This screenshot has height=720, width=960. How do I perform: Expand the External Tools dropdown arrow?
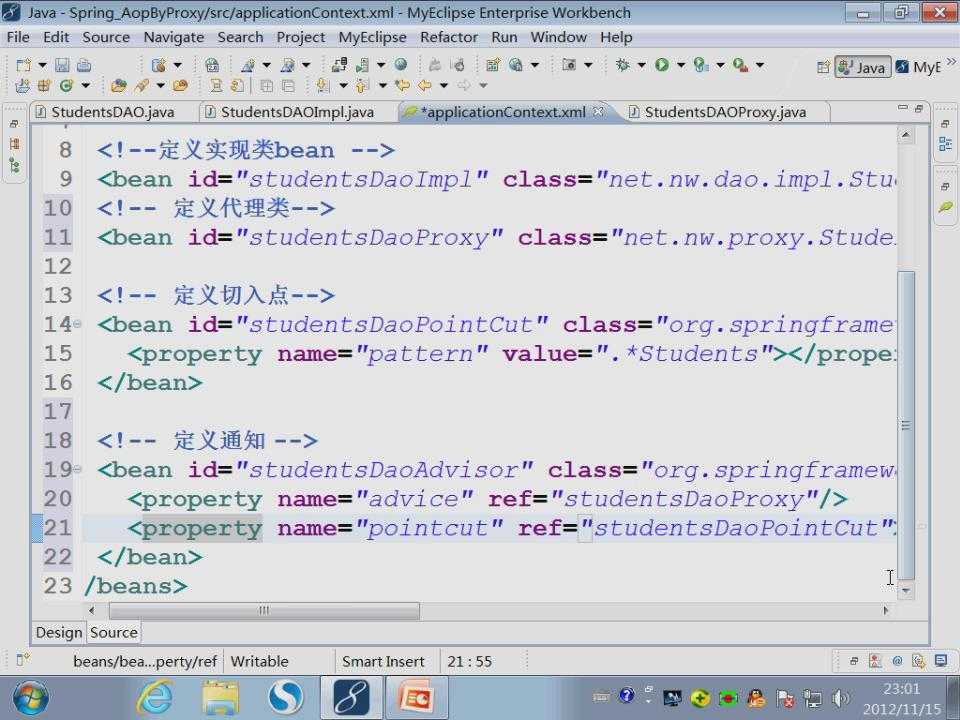760,64
